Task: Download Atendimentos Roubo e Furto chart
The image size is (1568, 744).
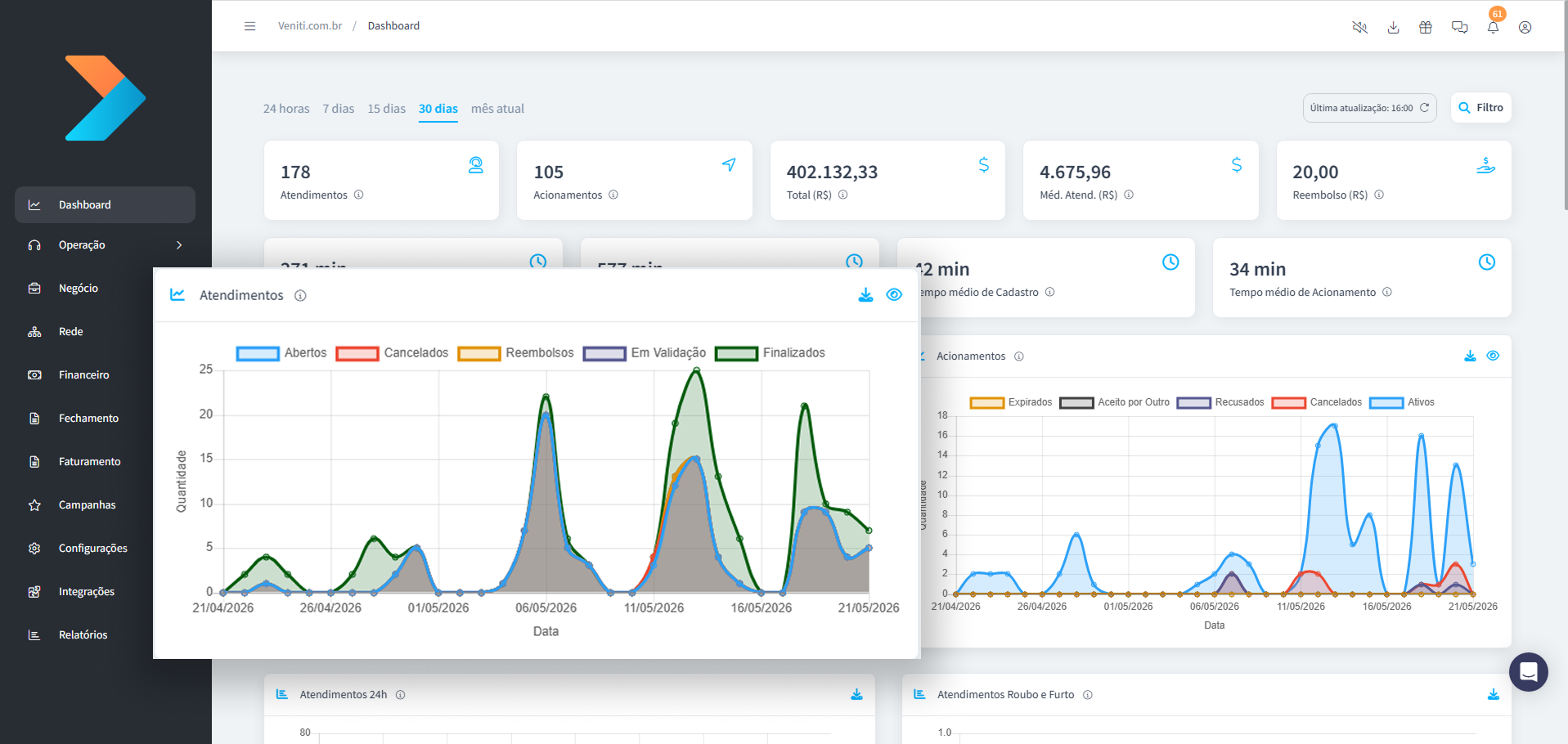Action: point(1493,694)
